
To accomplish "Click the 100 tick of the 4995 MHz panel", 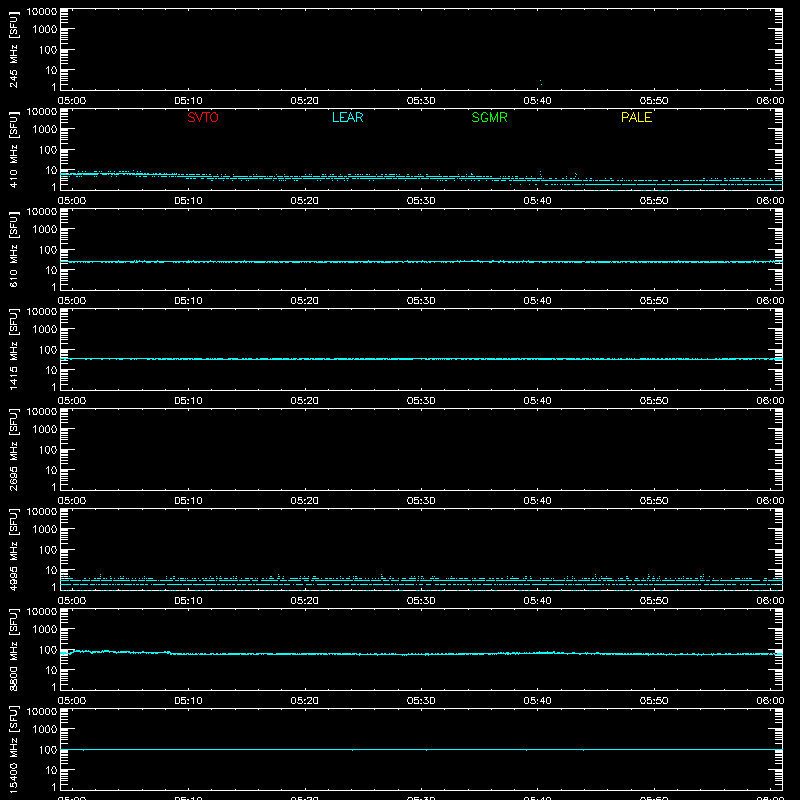I will (x=48, y=550).
